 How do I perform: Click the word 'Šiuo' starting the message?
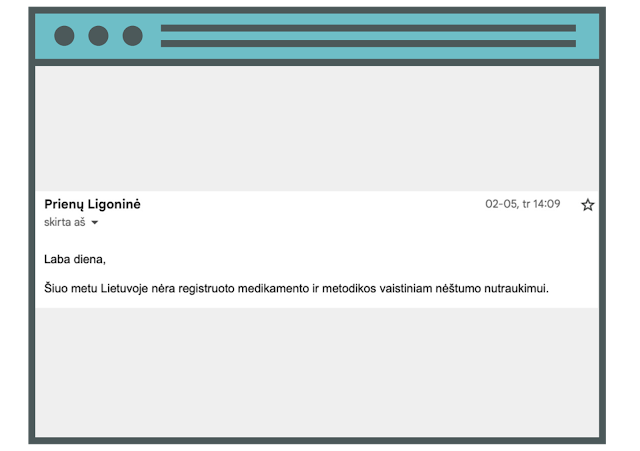(x=56, y=288)
